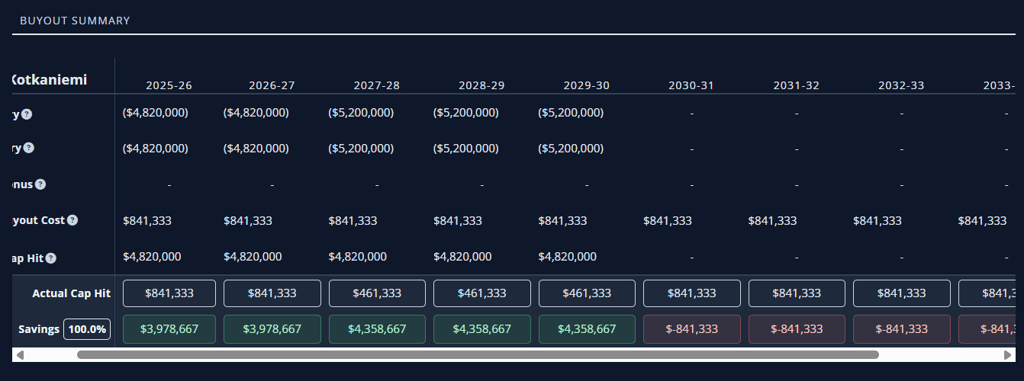Click help icon beside second salary row
Viewport: 1024px width, 381px height.
tap(29, 148)
